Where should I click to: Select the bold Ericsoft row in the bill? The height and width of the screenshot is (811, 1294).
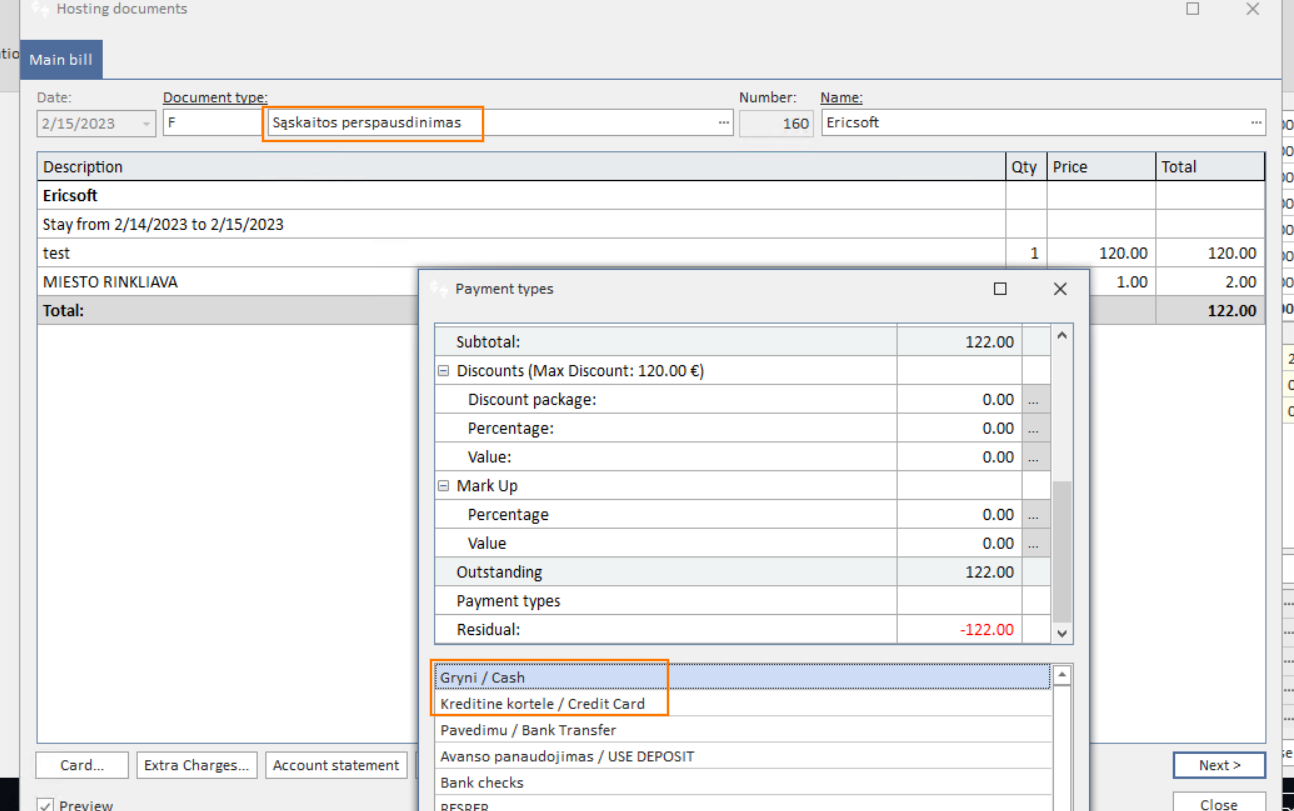pos(651,196)
